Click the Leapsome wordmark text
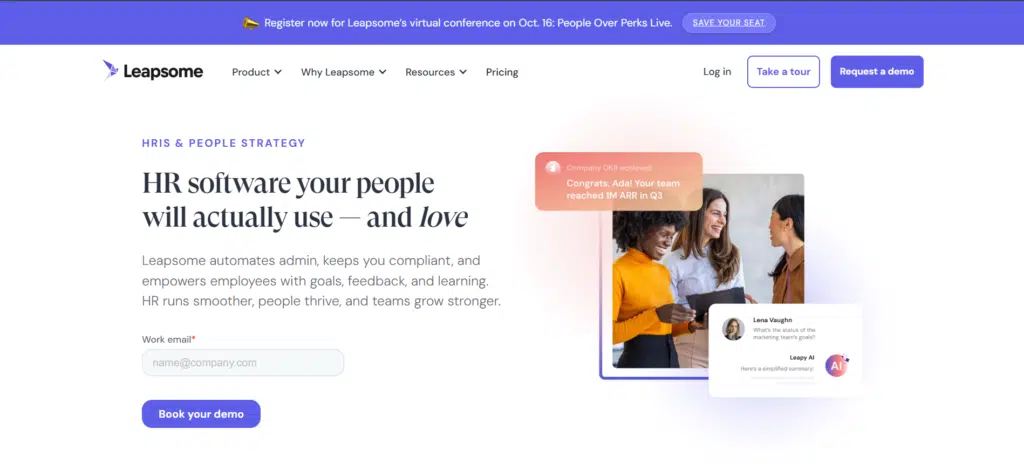 pos(163,72)
